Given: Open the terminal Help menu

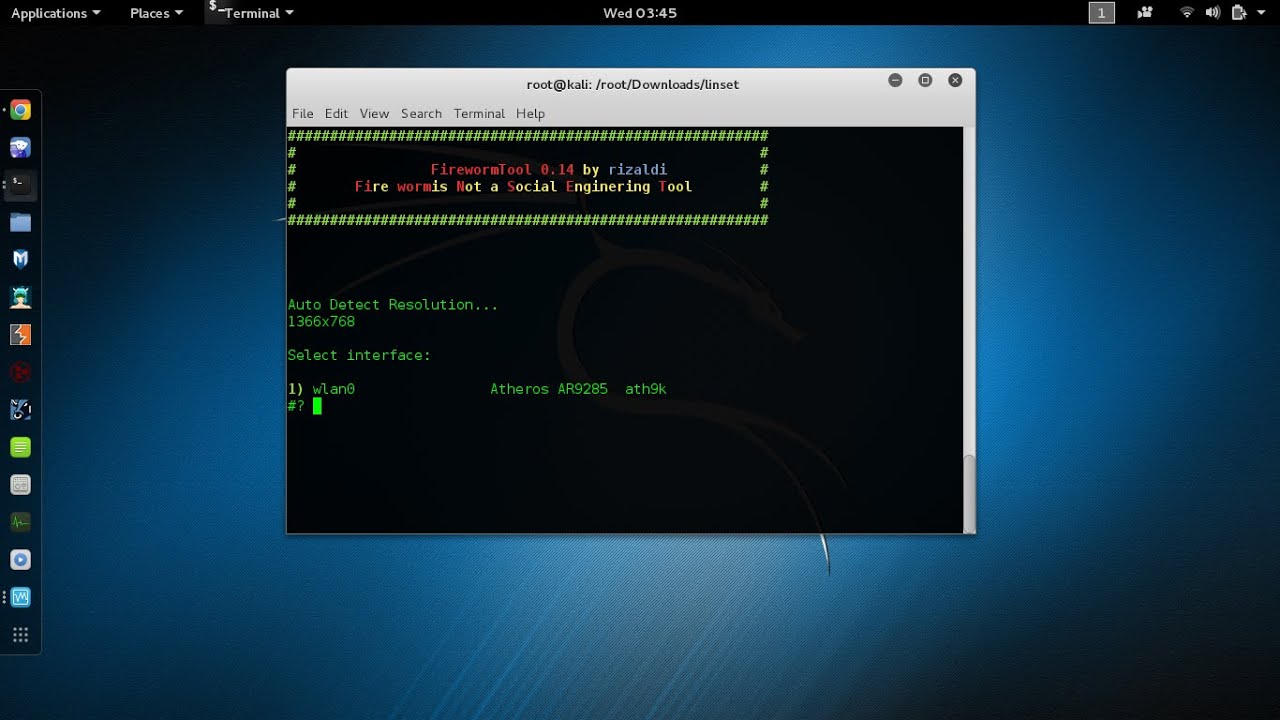Looking at the screenshot, I should click(530, 113).
